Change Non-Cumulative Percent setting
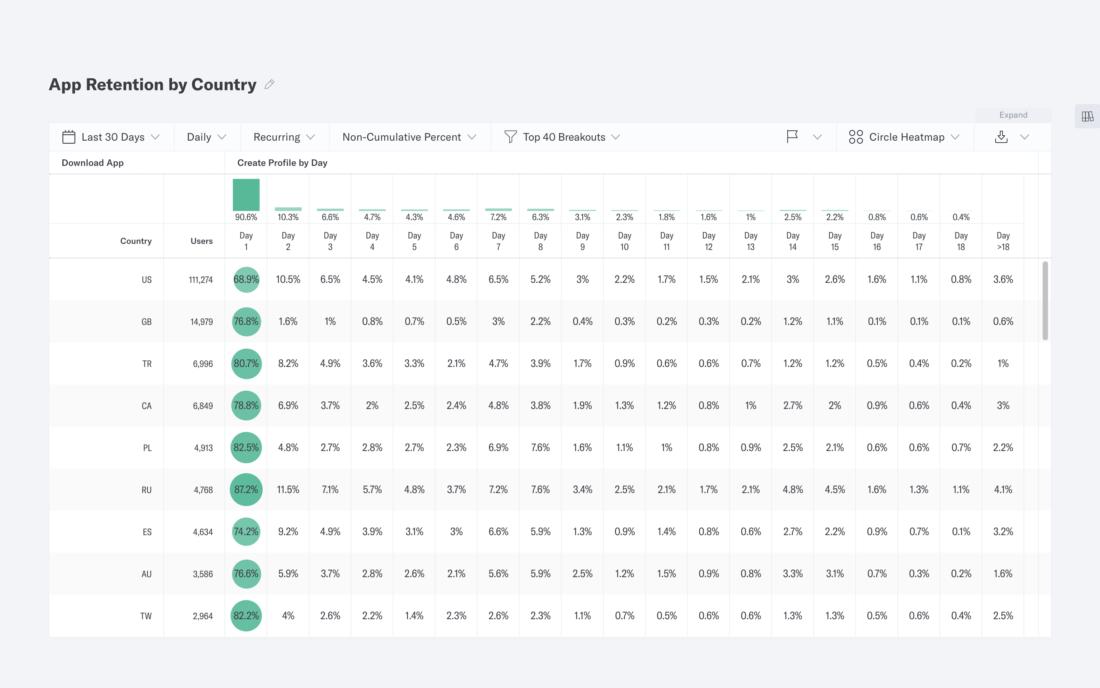The height and width of the screenshot is (688, 1100). [x=409, y=137]
